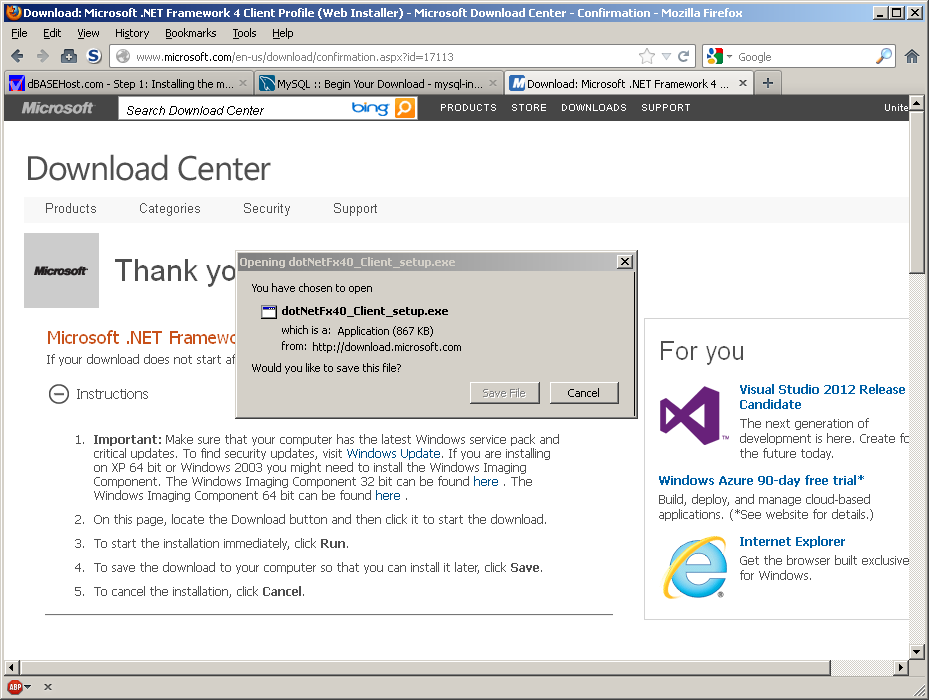This screenshot has height=700, width=929.
Task: Select Support in Download Center nav
Action: [355, 209]
